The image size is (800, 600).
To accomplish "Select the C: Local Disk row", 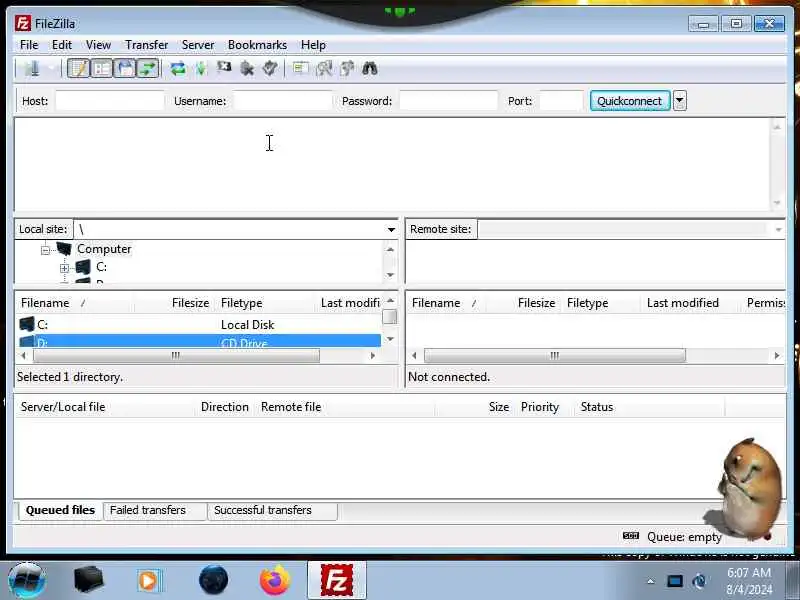I will pyautogui.click(x=199, y=324).
